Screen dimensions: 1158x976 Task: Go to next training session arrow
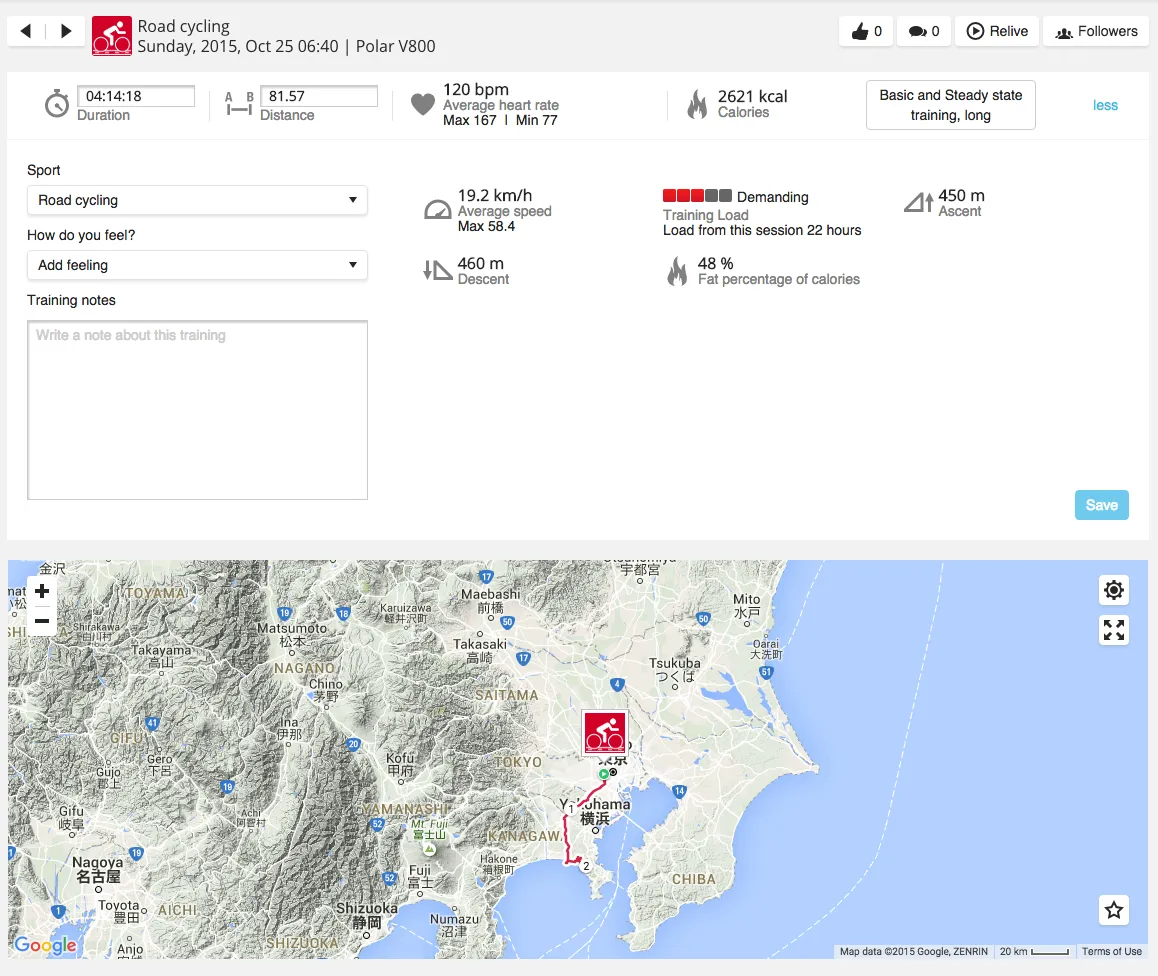(x=66, y=31)
